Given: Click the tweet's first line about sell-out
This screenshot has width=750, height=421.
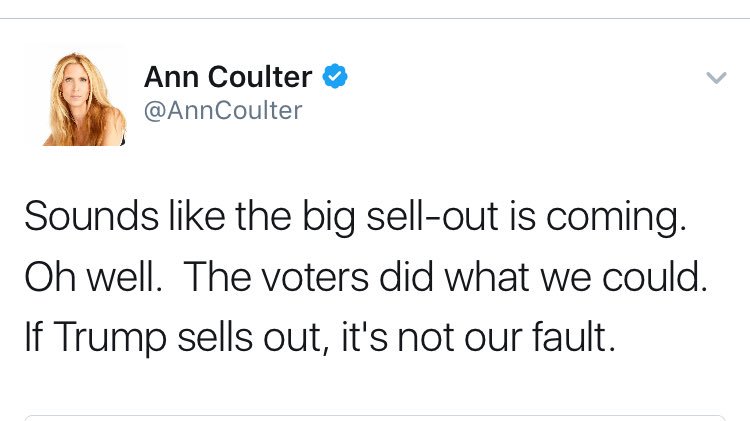Looking at the screenshot, I should pos(355,218).
